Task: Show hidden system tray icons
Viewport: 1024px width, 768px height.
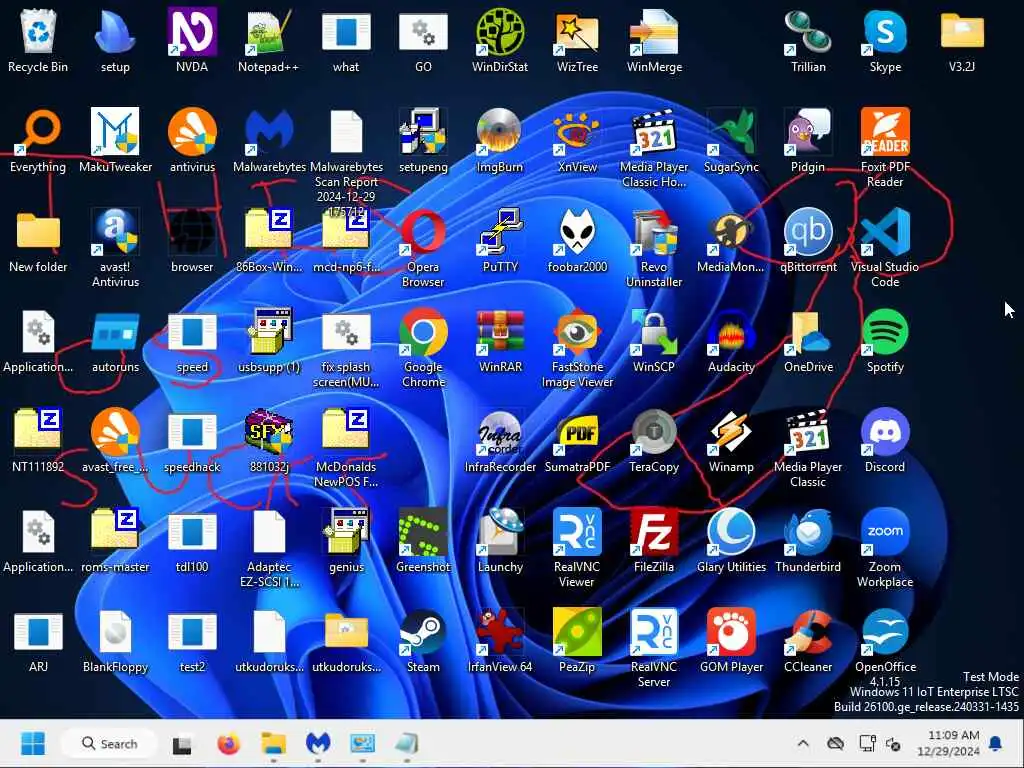Action: tap(803, 743)
